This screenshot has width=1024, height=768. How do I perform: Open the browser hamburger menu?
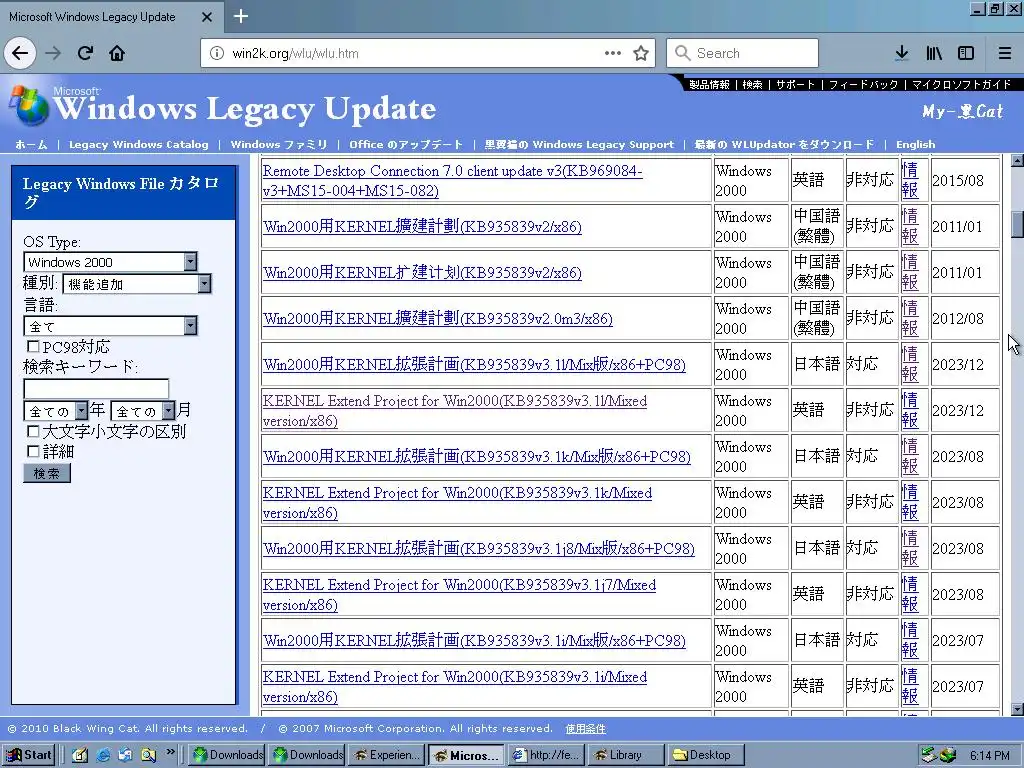(x=1005, y=53)
